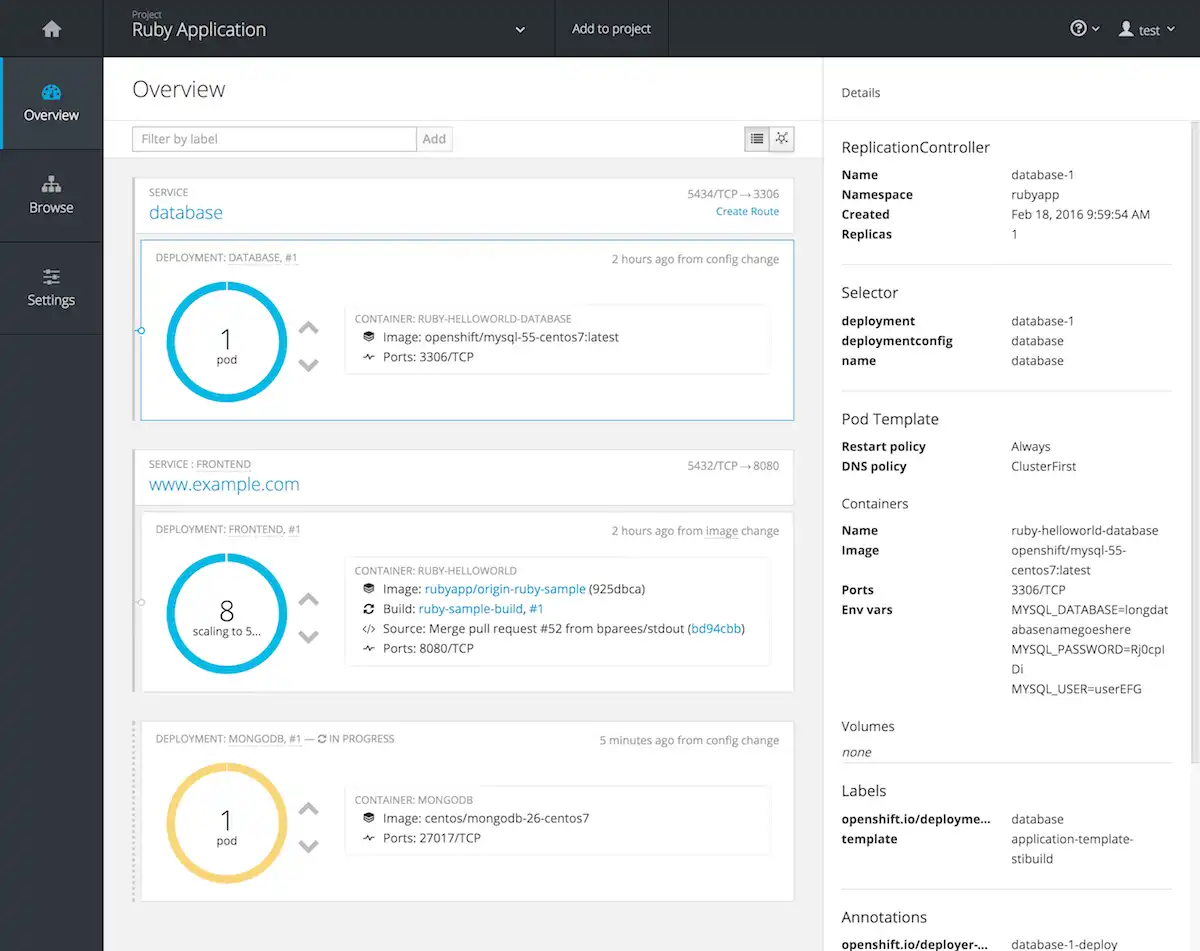Scale up the database deployment pods
Viewport: 1200px width, 951px height.
(309, 328)
